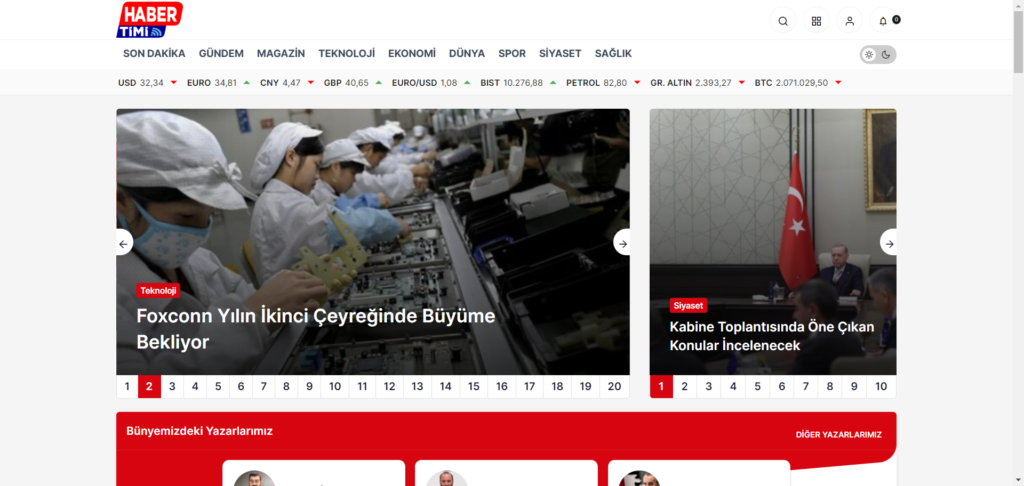The image size is (1024, 486).
Task: Select main slider page 16
Action: tap(502, 387)
